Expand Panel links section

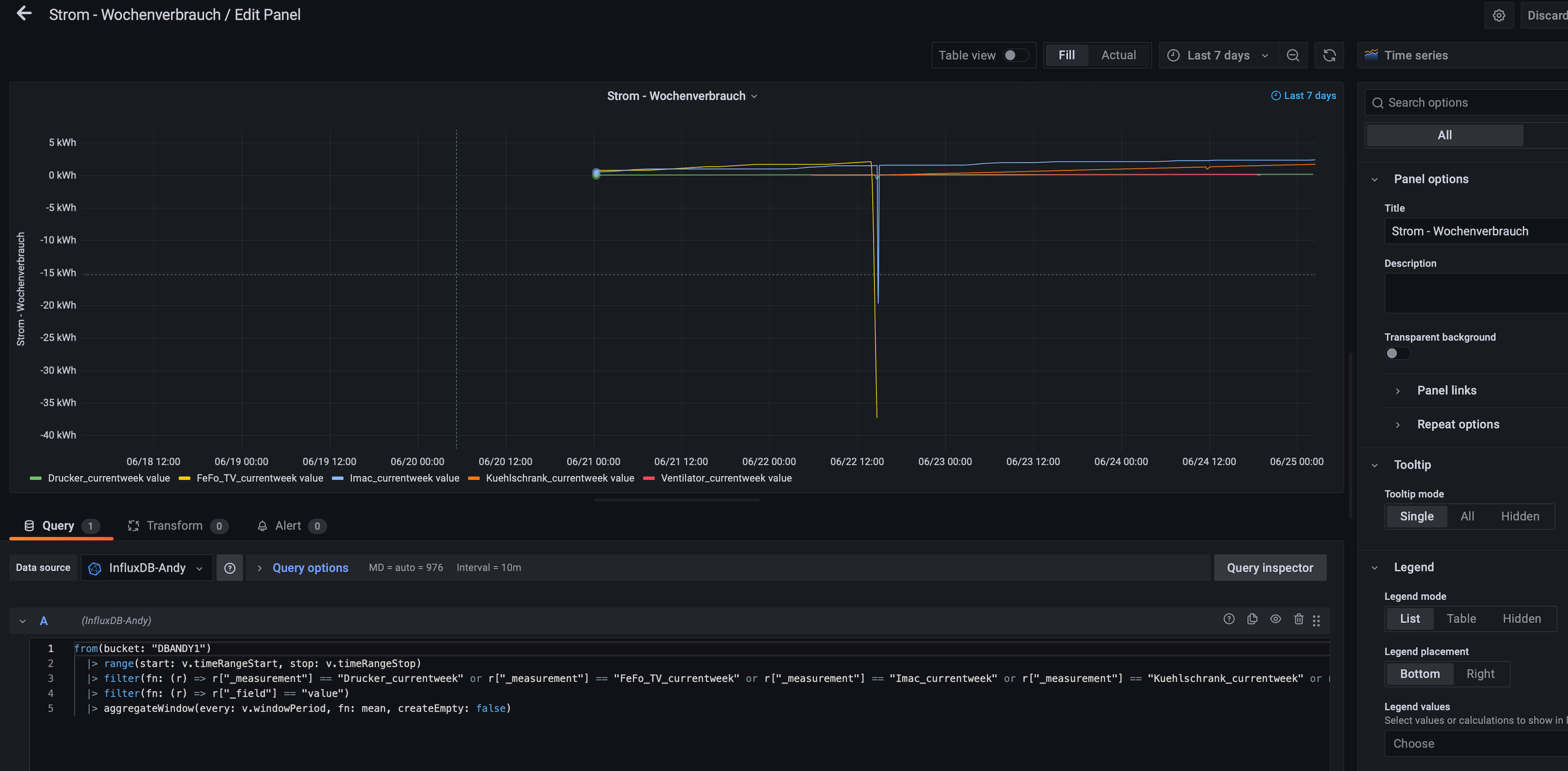[1446, 391]
